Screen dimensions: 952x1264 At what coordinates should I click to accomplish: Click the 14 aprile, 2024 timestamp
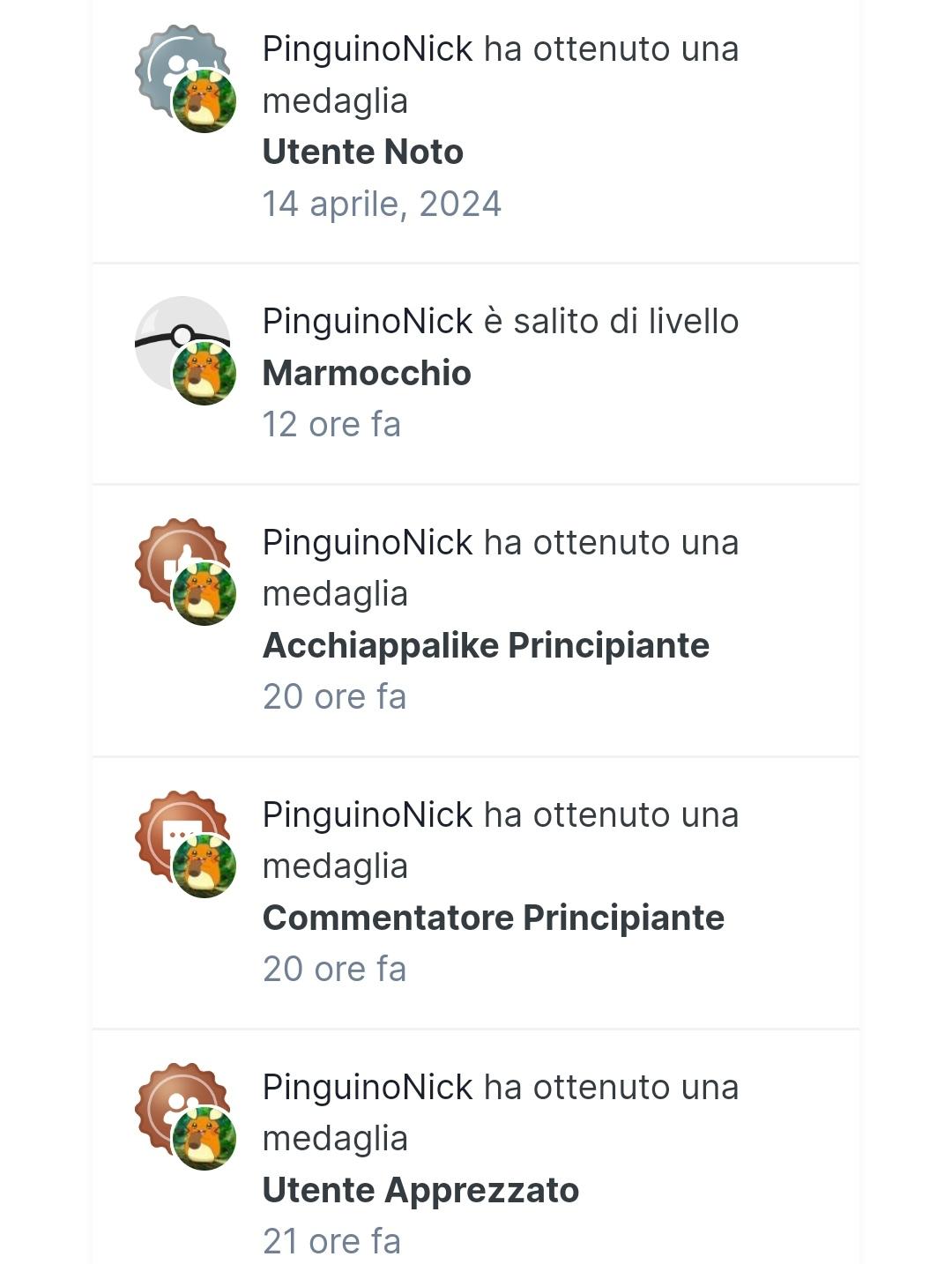(382, 204)
